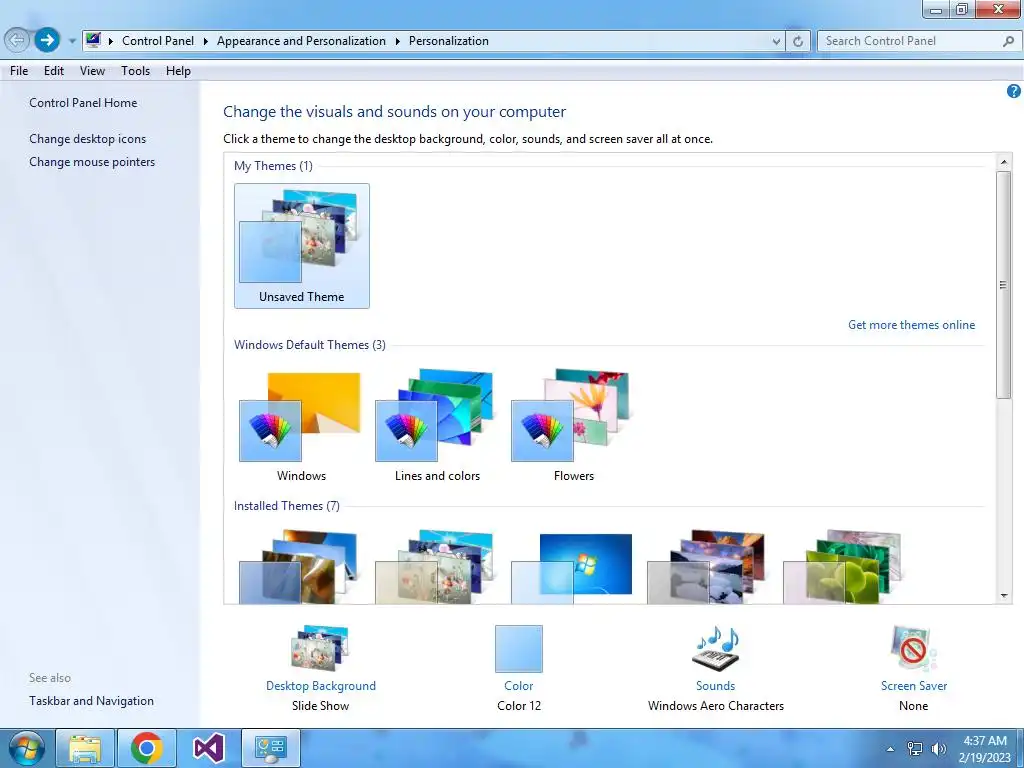Open the clock showing 4:37 AM

pyautogui.click(x=985, y=749)
